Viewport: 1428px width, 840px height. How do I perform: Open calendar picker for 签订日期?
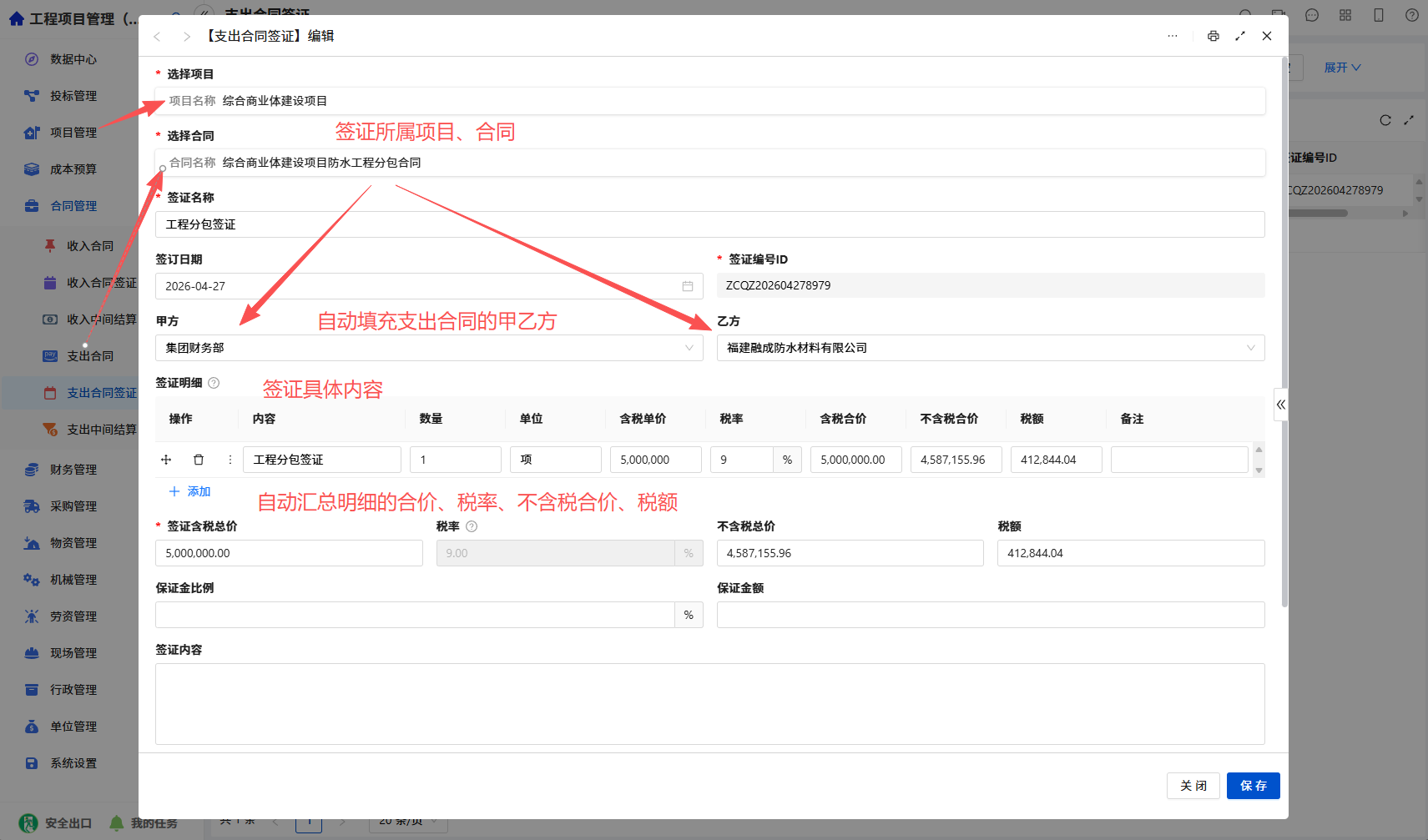[688, 286]
